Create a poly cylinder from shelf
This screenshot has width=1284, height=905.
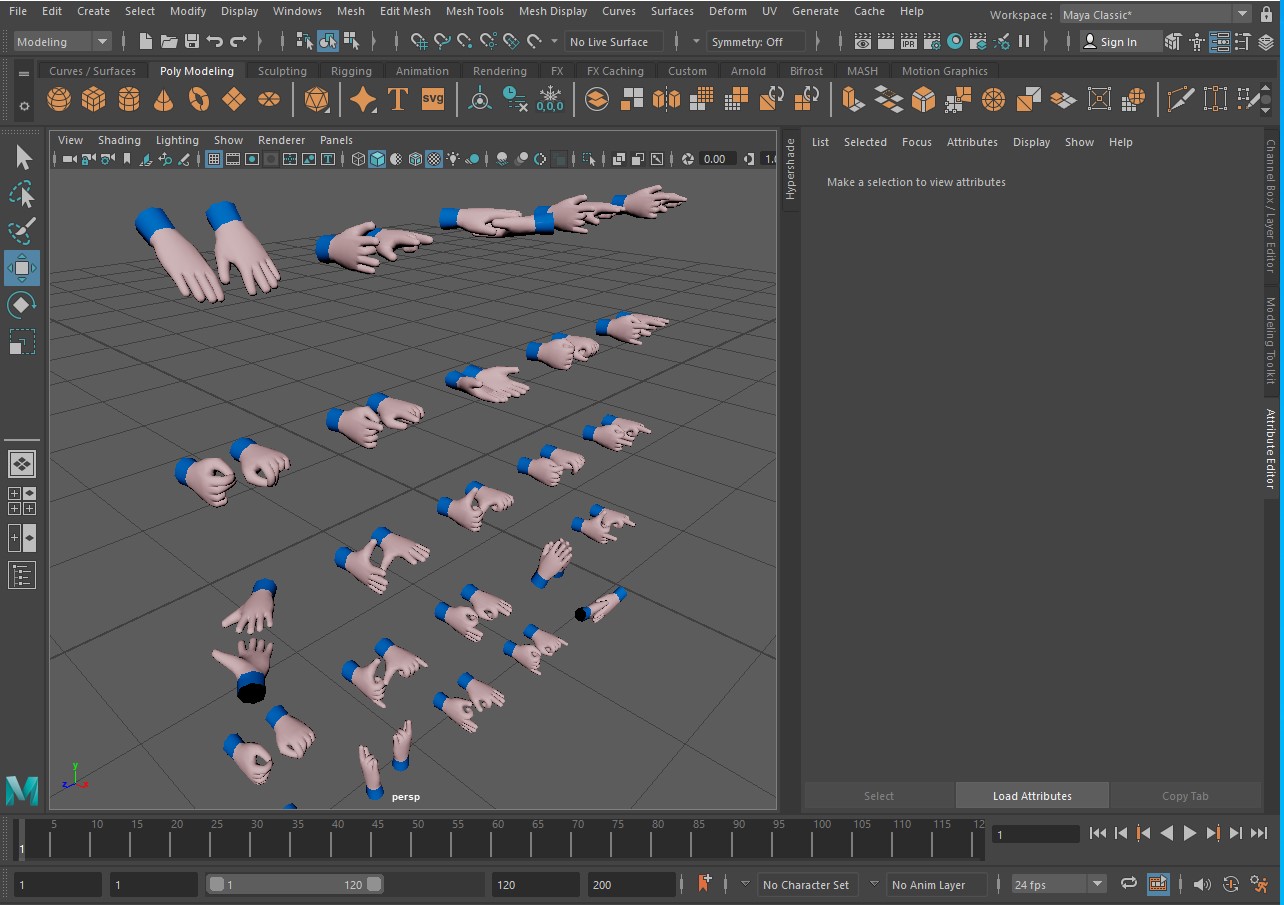129,100
